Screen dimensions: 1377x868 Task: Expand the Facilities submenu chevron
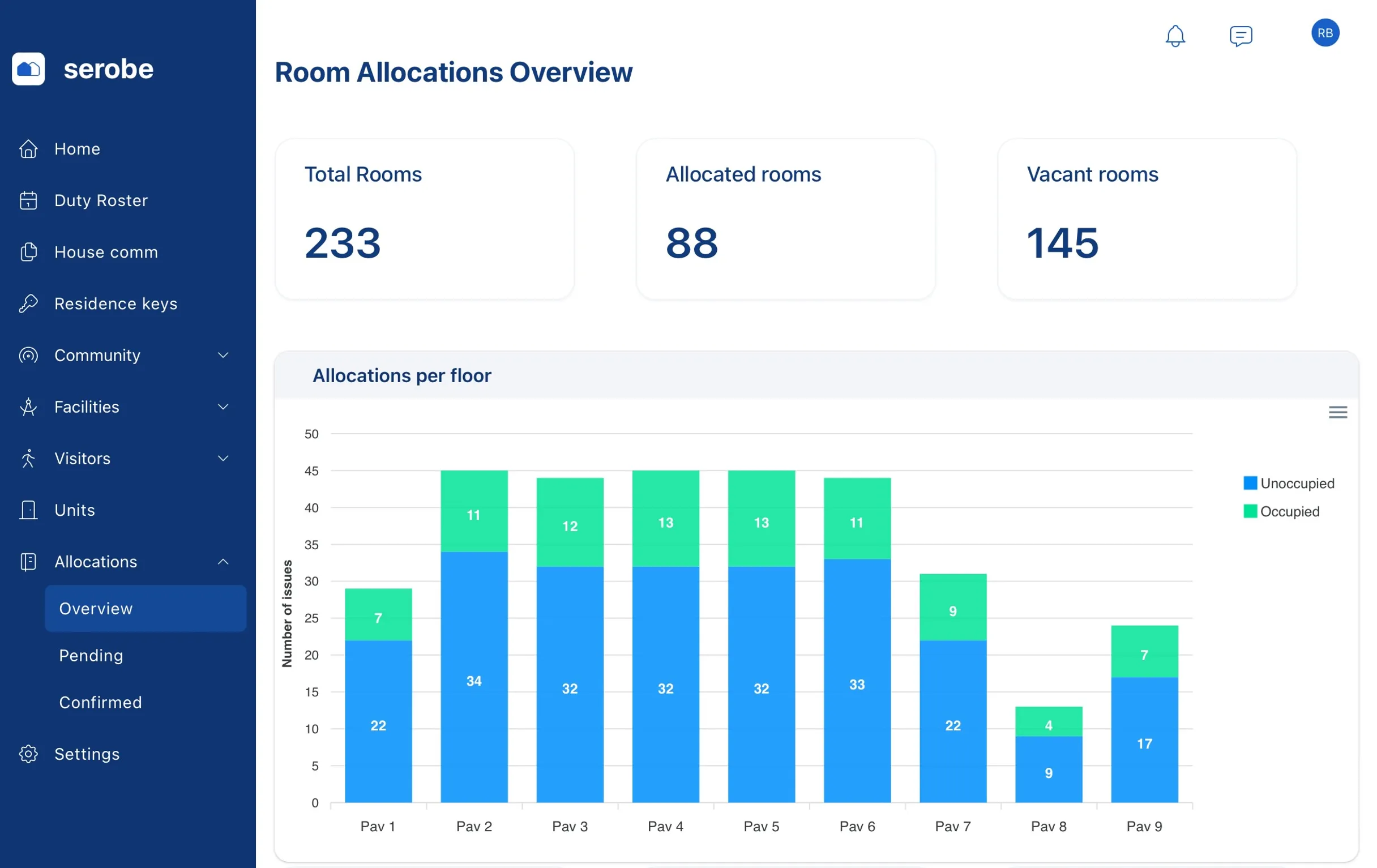point(223,407)
